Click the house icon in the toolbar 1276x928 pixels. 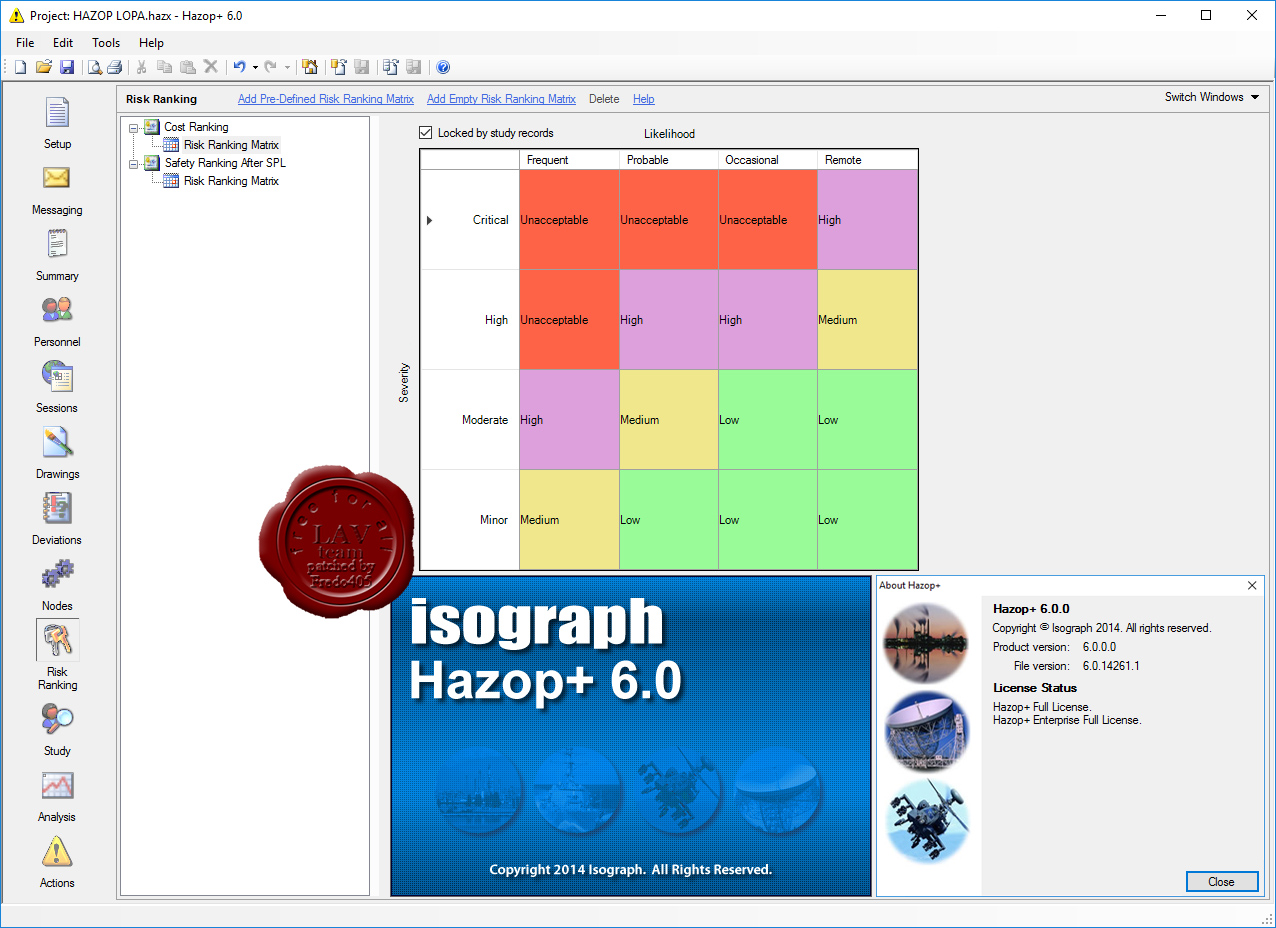(310, 67)
